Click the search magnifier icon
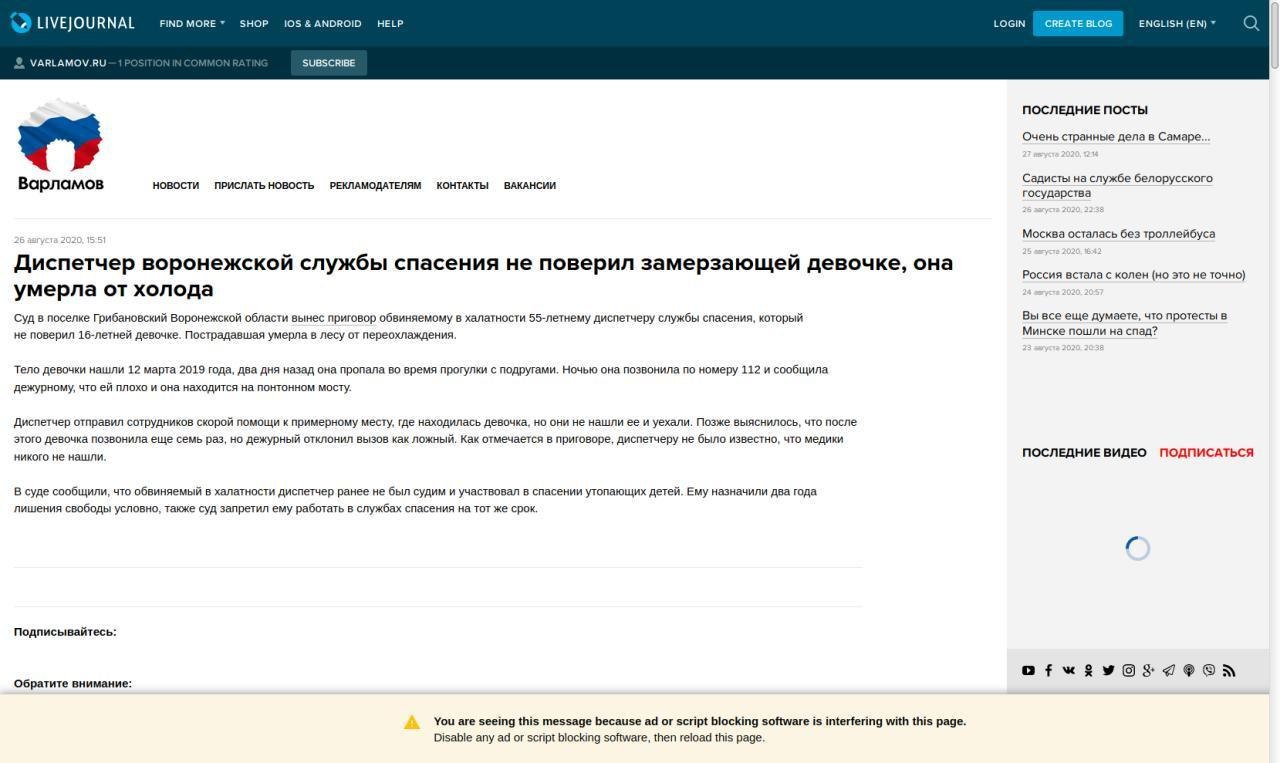This screenshot has height=763, width=1280. 1251,23
